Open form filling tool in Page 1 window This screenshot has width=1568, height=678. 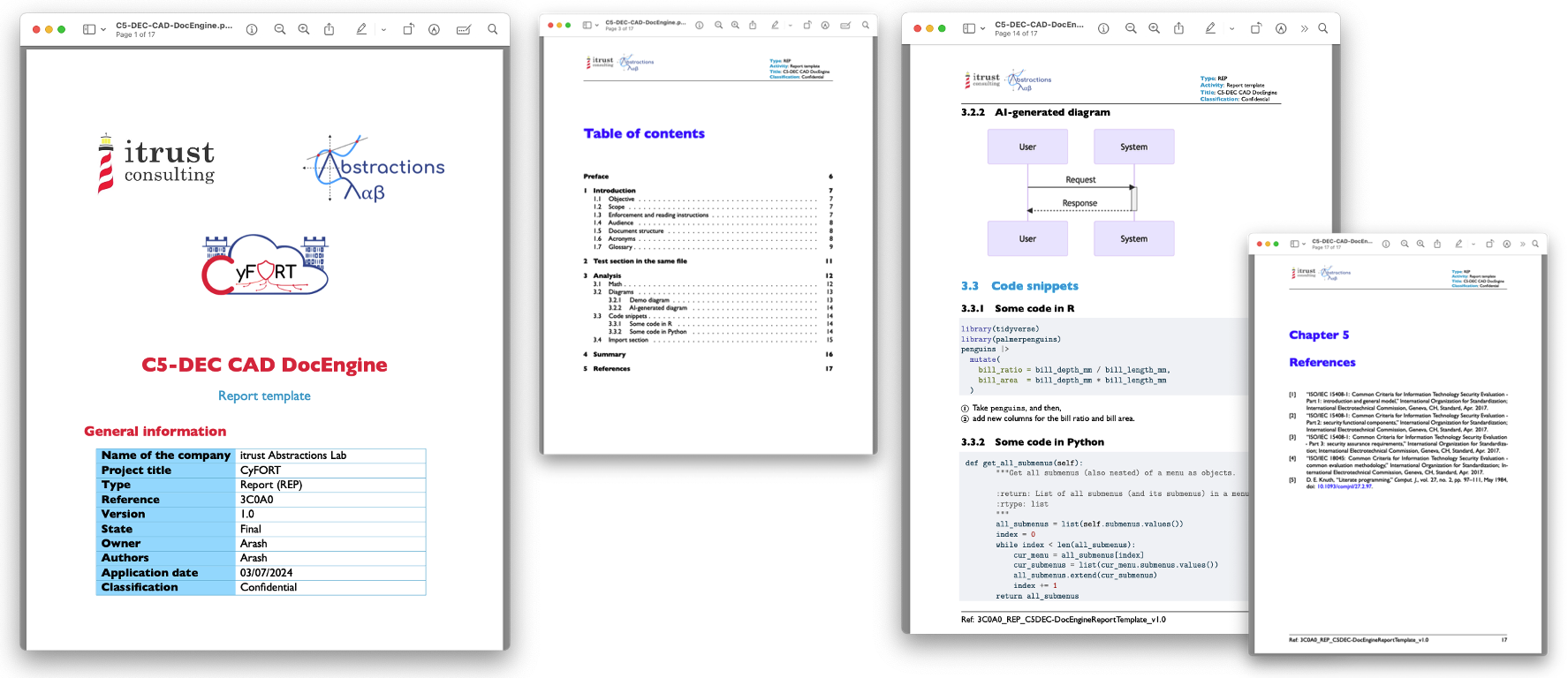click(464, 29)
